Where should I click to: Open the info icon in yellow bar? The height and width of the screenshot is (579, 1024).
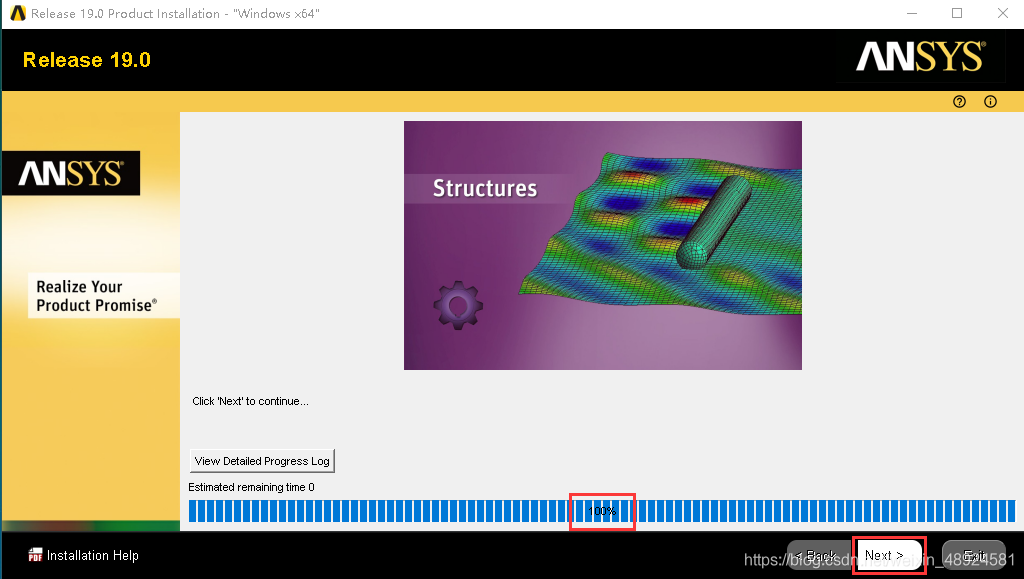991,101
